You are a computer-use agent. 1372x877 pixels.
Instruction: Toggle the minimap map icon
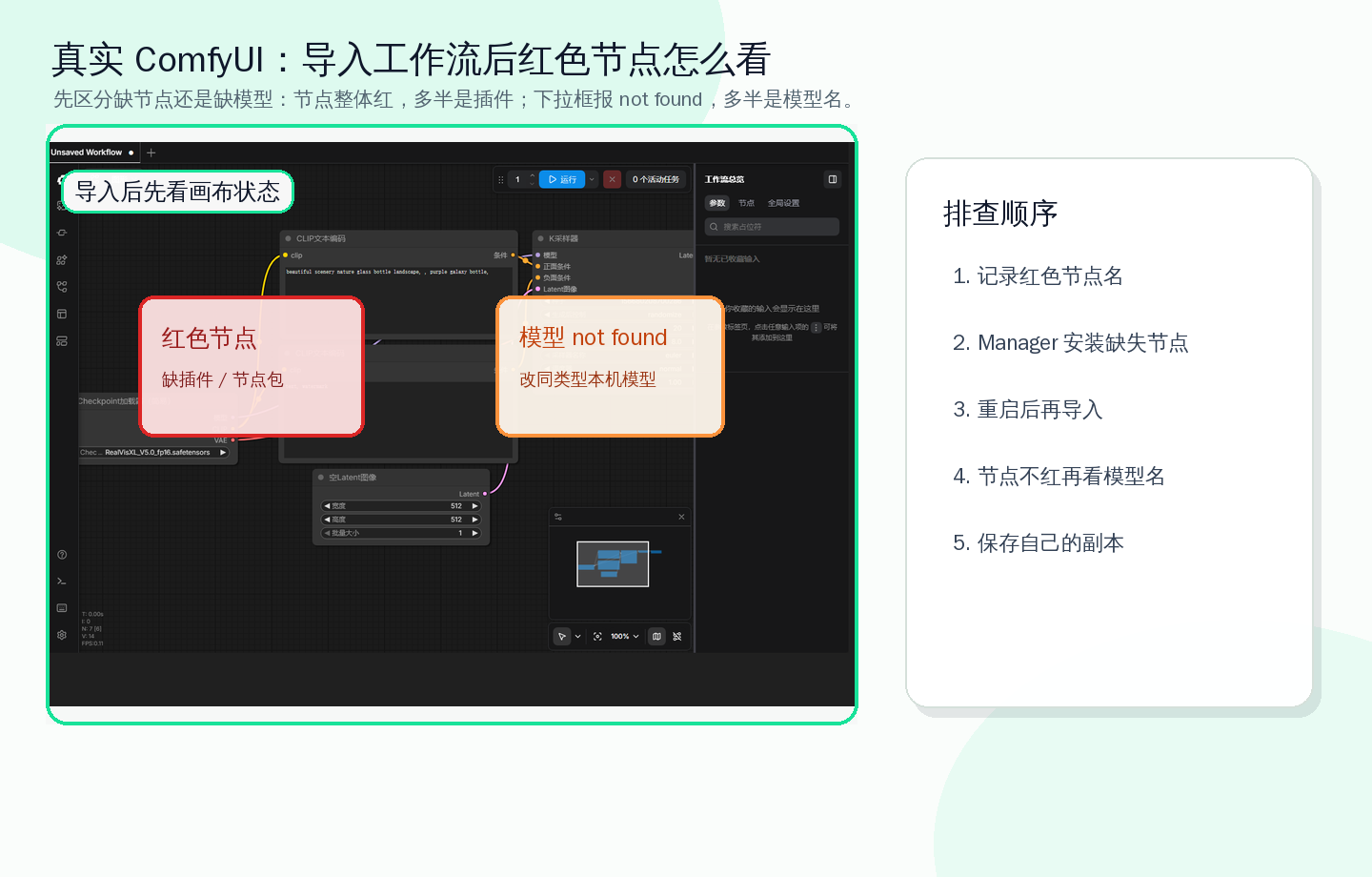coord(656,637)
